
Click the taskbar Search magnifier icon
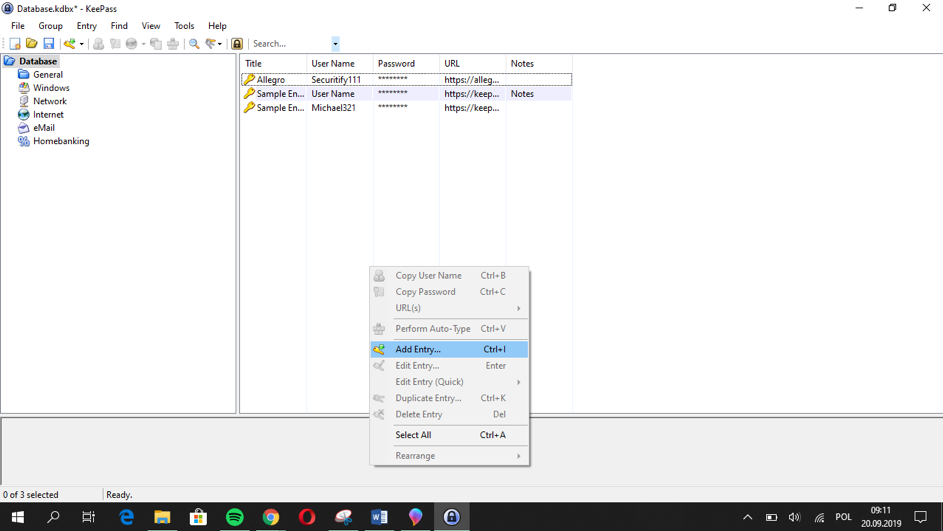click(53, 517)
